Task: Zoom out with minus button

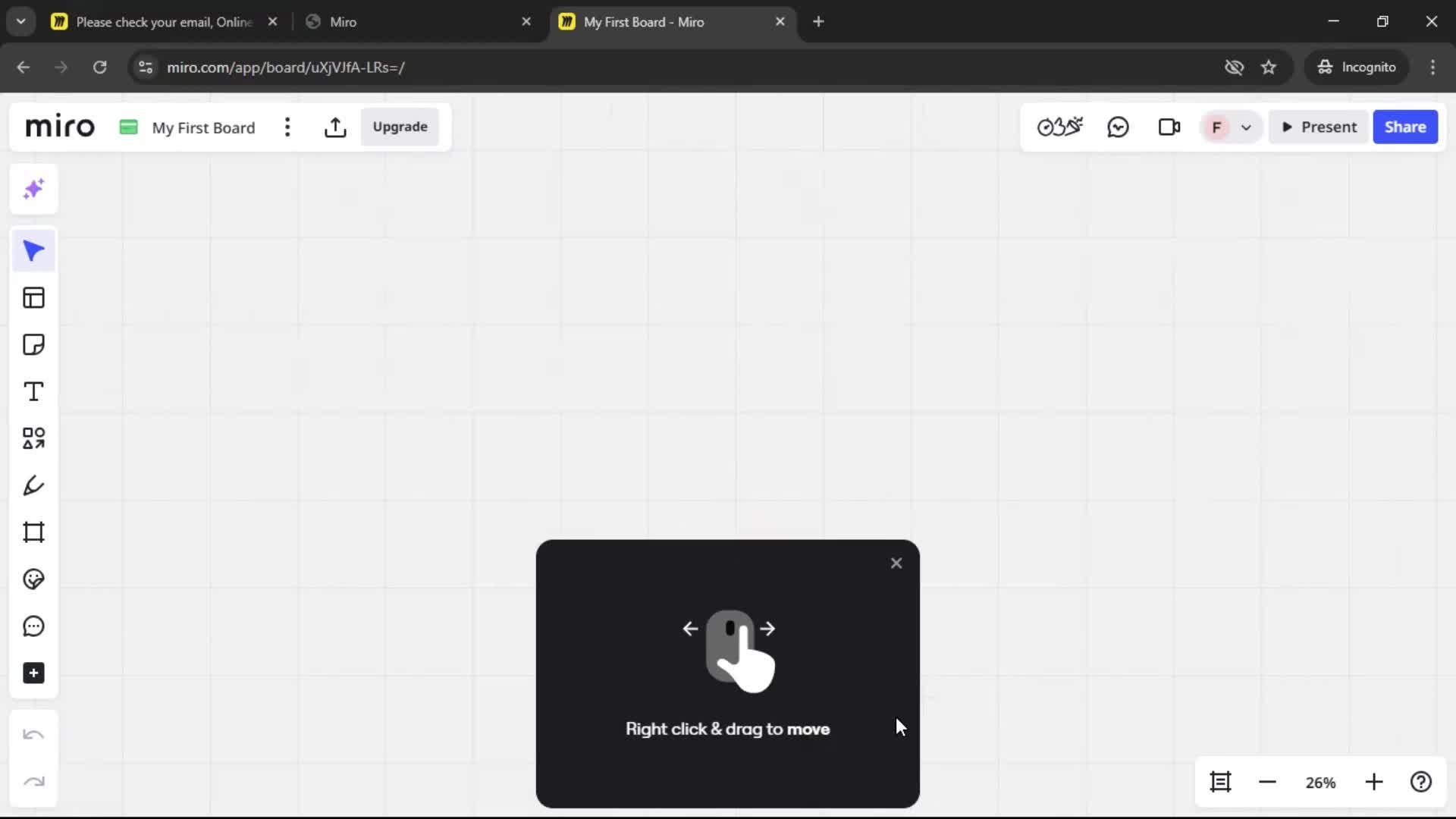Action: pos(1267,782)
